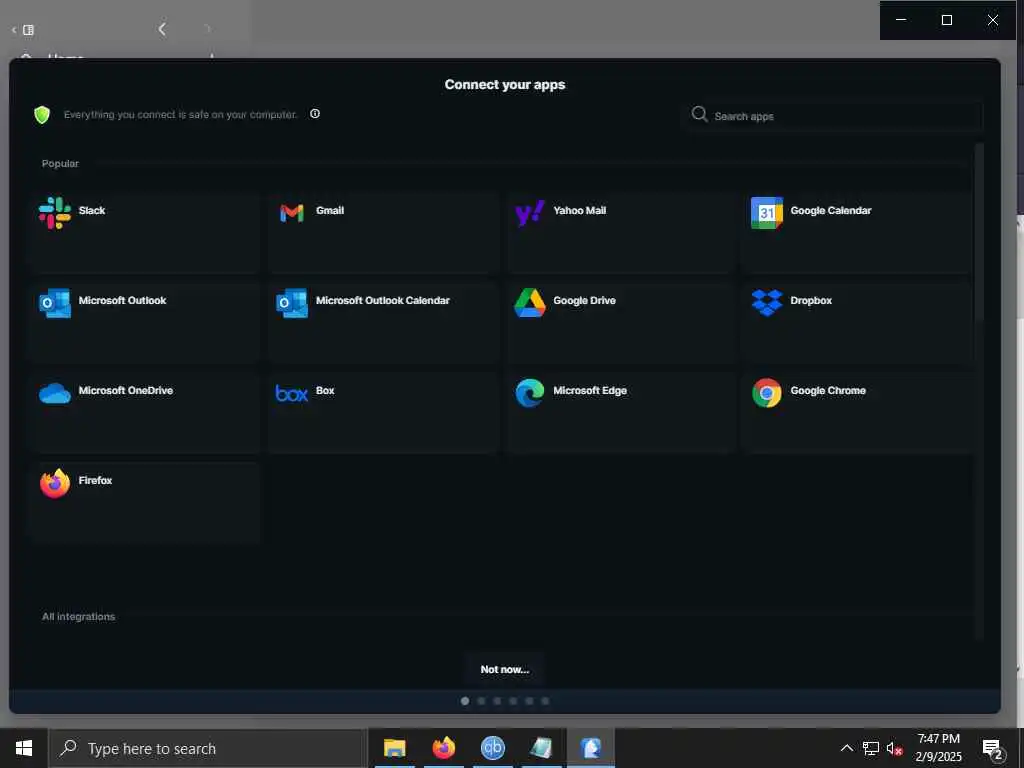The image size is (1024, 768).
Task: Click the 'Google Calendar' label text
Action: point(831,210)
